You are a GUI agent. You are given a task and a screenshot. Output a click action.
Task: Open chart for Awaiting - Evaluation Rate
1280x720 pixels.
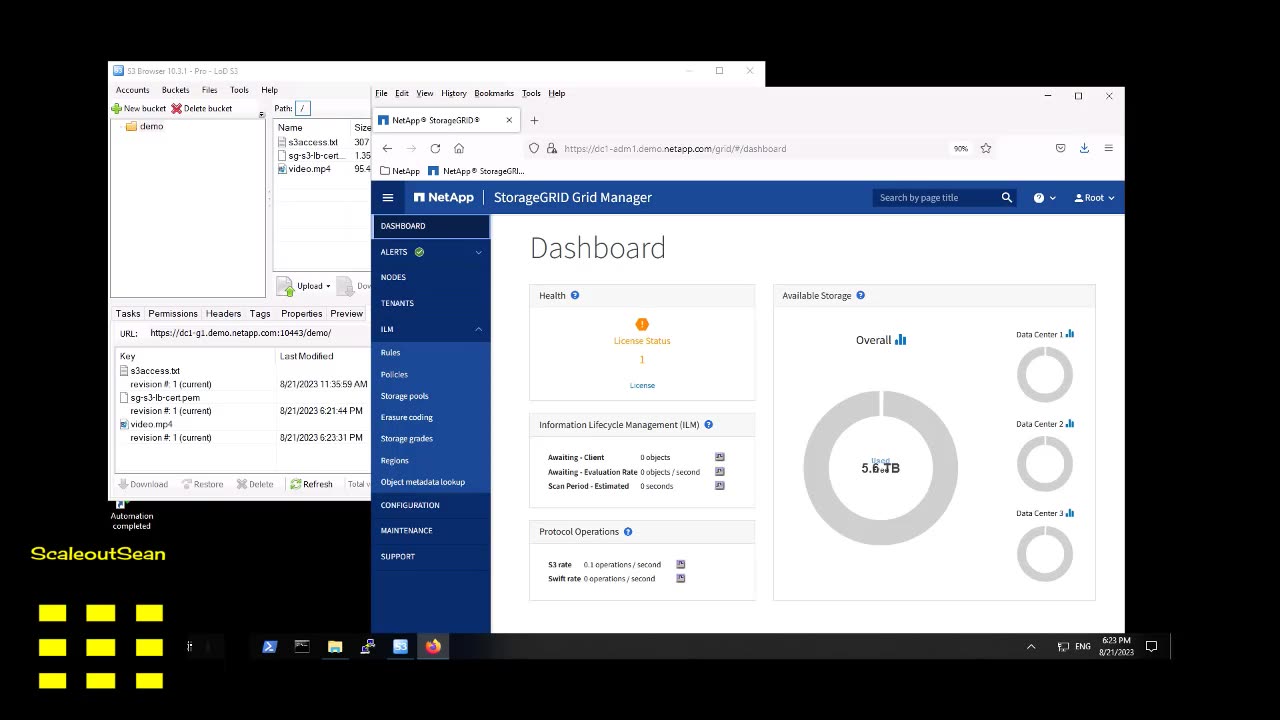click(x=719, y=472)
